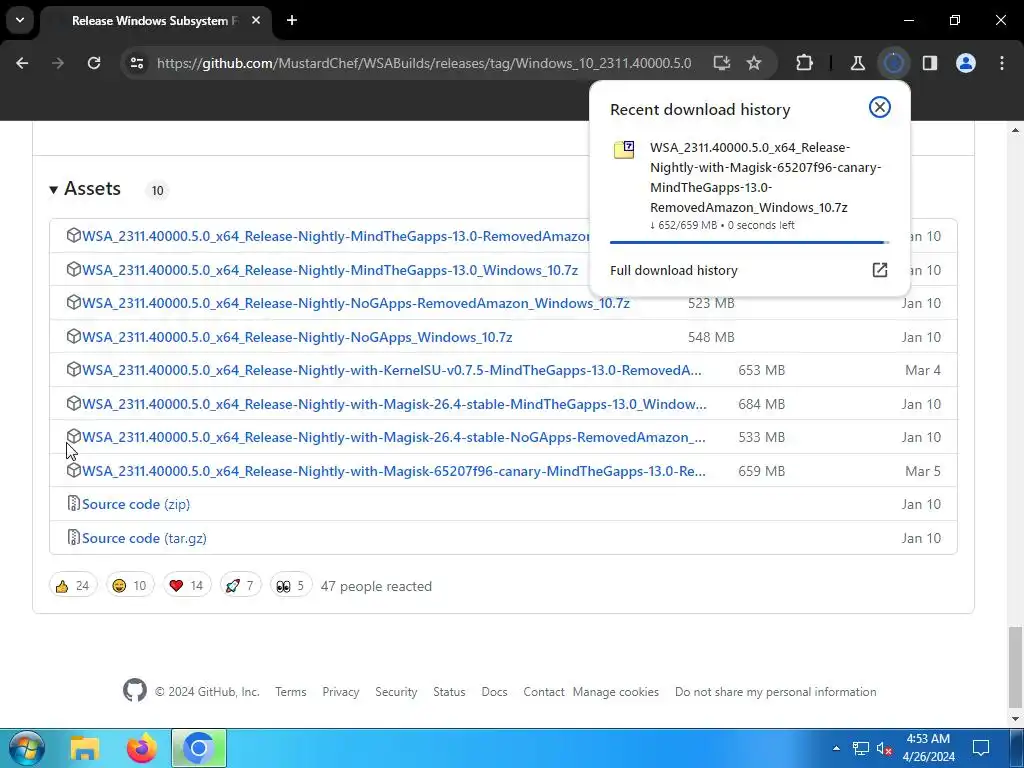This screenshot has width=1024, height=768.
Task: Collapse the Assets section
Action: point(85,189)
